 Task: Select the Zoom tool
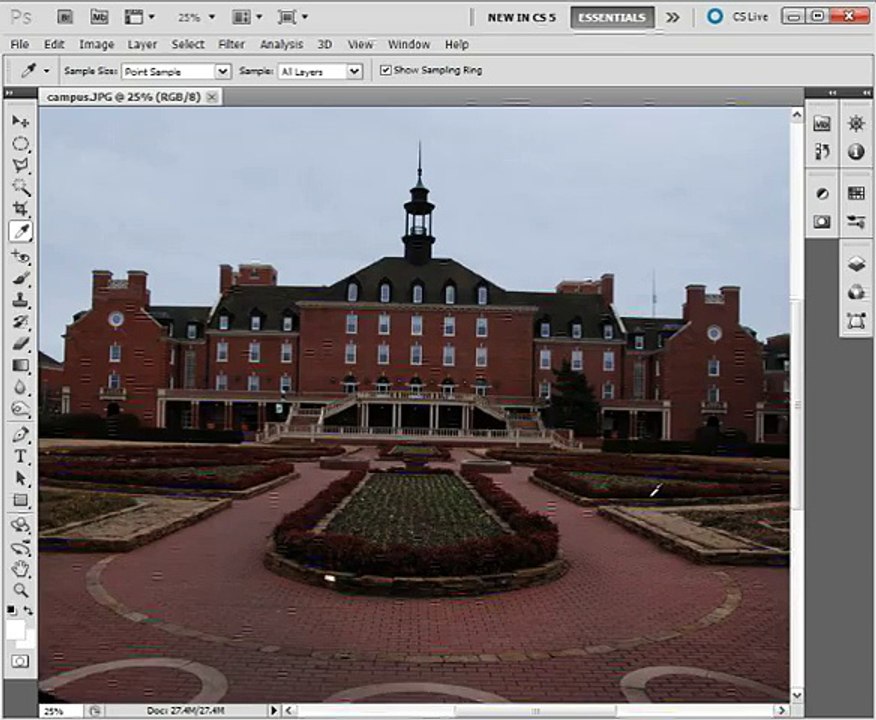[21, 590]
